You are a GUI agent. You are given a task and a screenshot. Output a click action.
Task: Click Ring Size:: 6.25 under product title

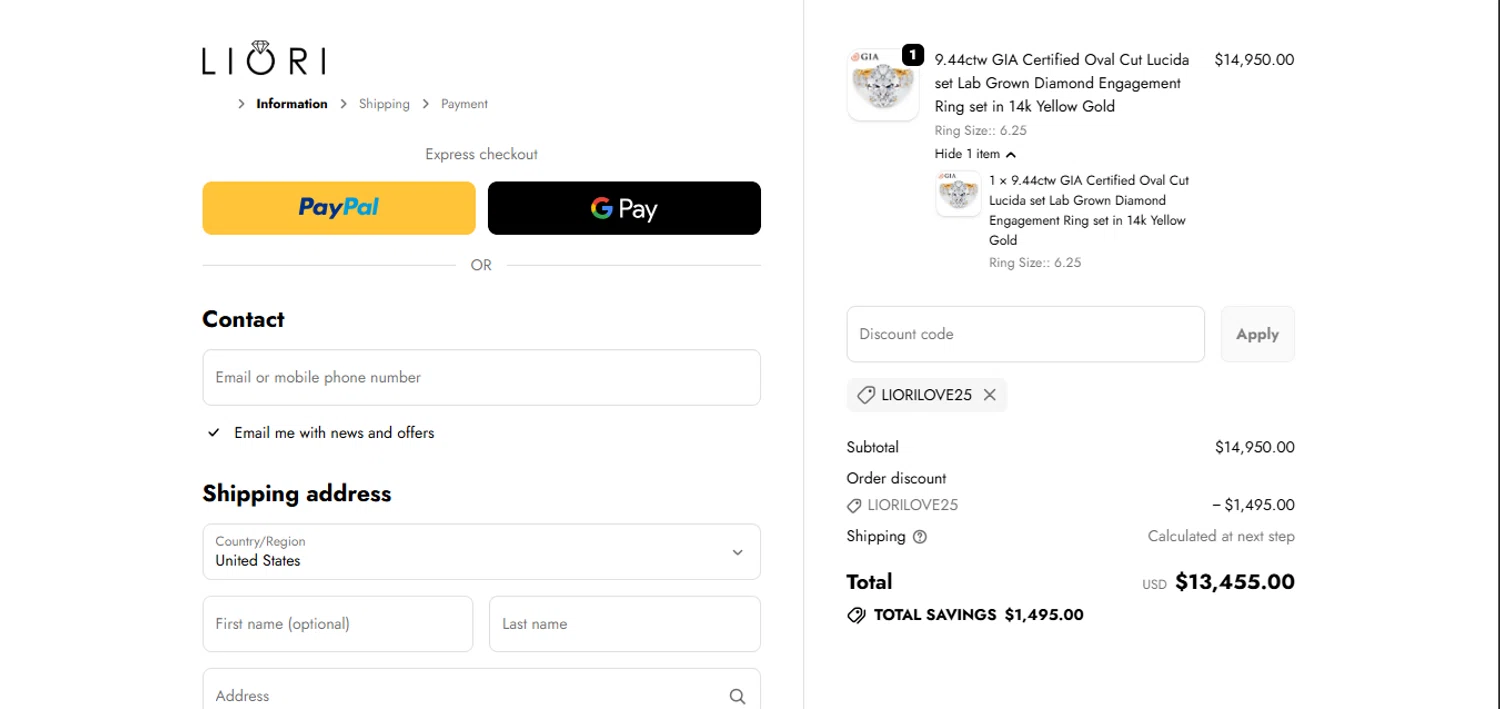point(981,131)
